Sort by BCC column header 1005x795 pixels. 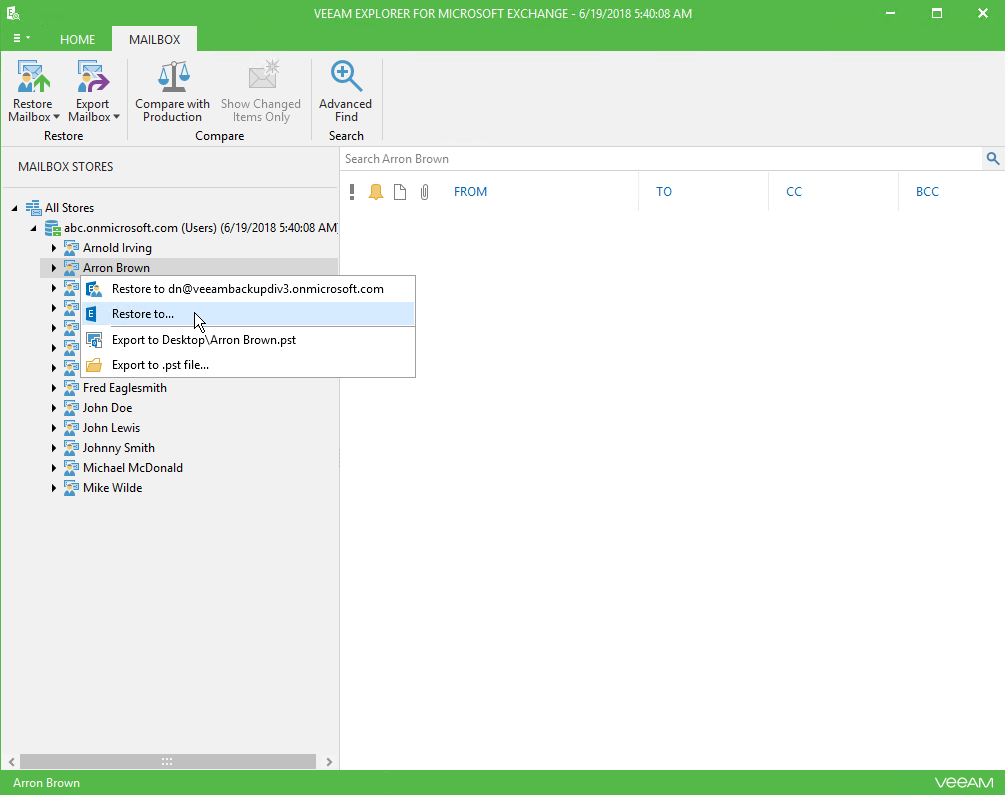coord(927,192)
